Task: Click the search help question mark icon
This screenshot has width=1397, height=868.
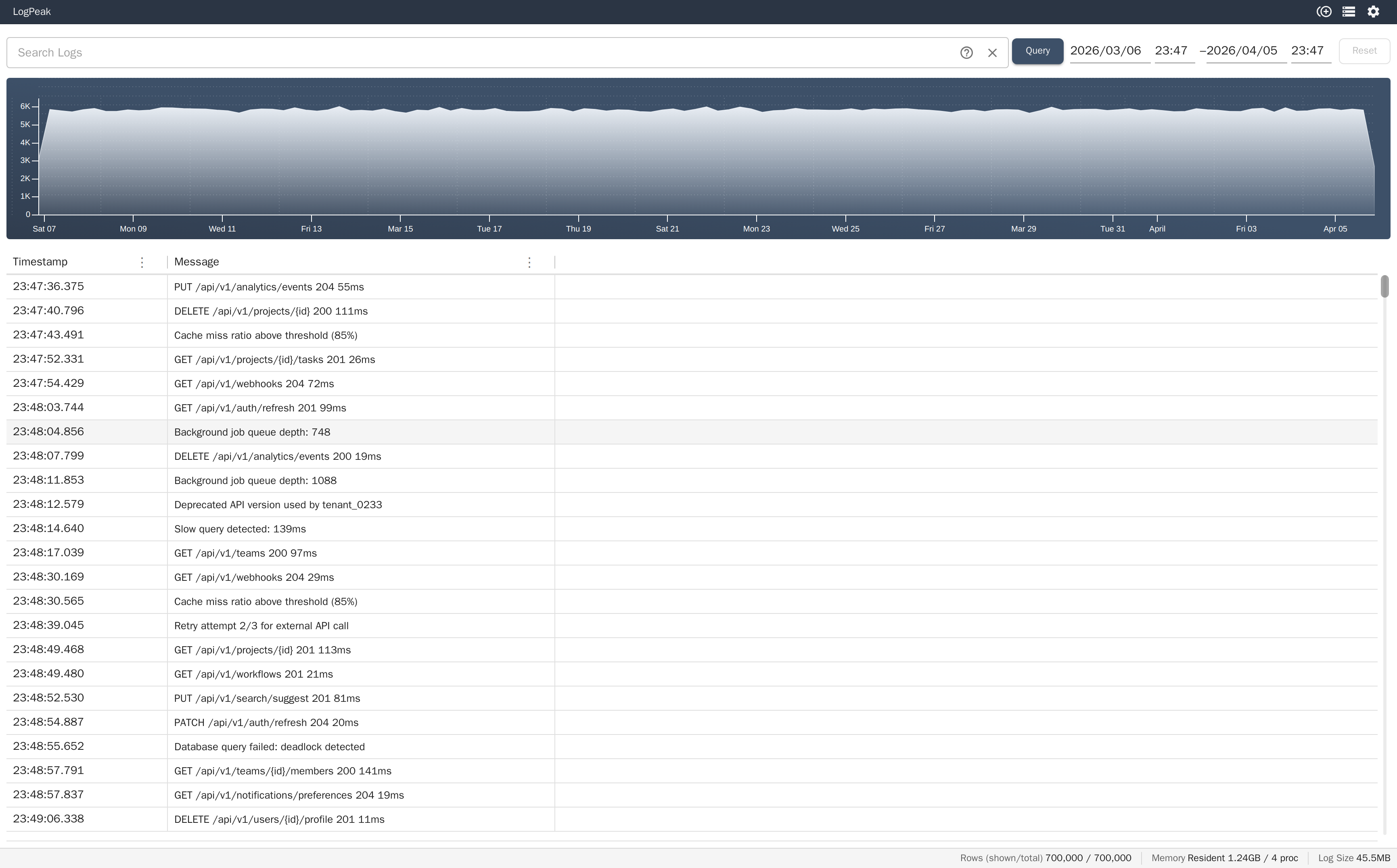Action: click(966, 53)
